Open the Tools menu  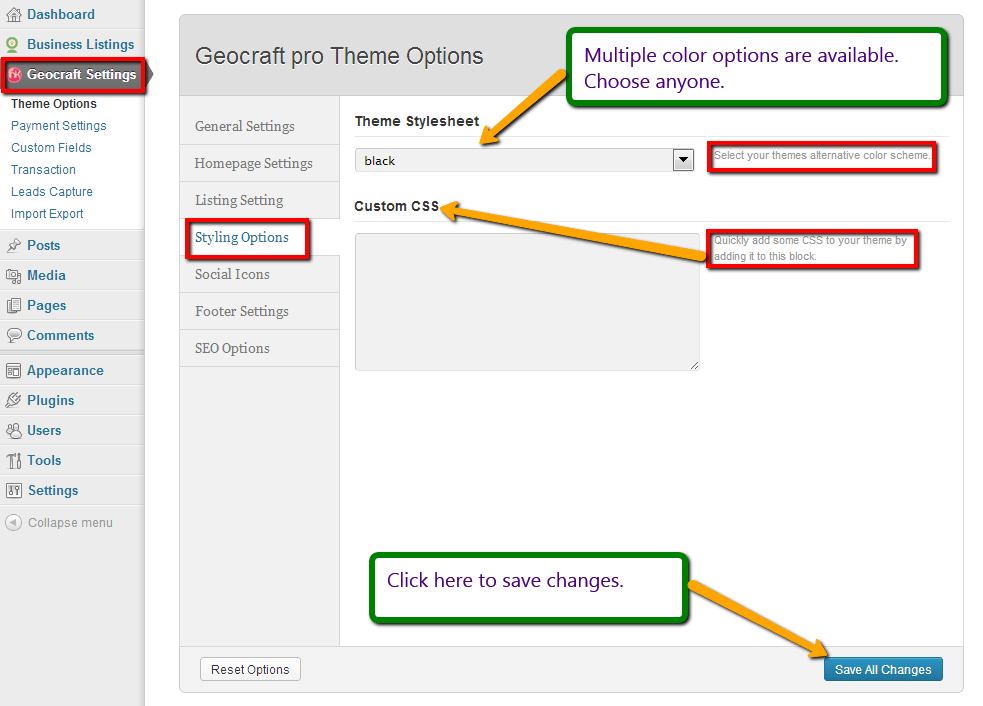44,461
